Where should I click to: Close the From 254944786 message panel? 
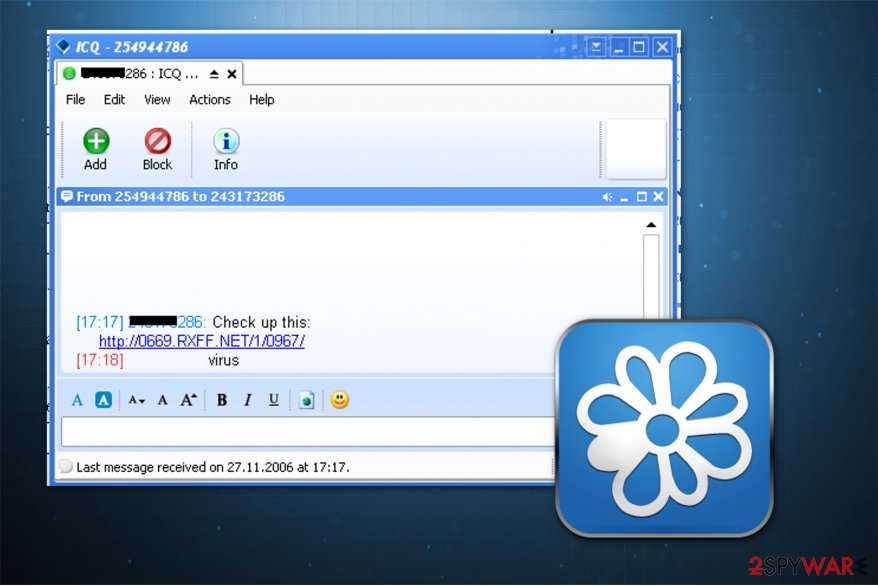658,197
